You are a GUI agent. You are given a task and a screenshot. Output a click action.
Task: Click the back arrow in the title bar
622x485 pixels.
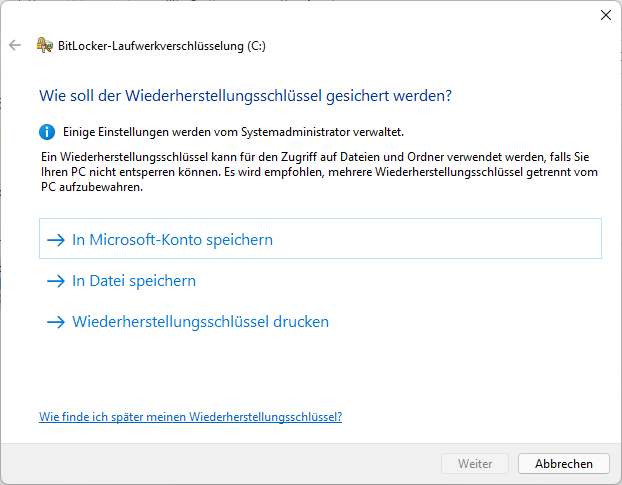pyautogui.click(x=15, y=45)
